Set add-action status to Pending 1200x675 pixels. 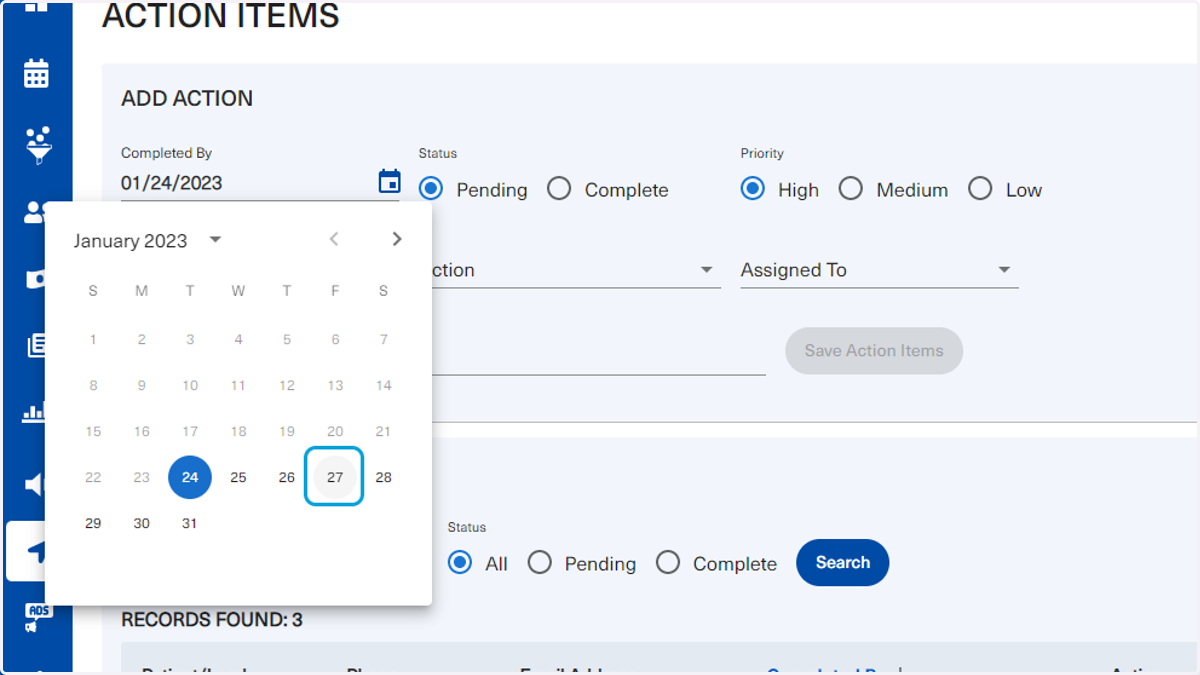point(431,189)
